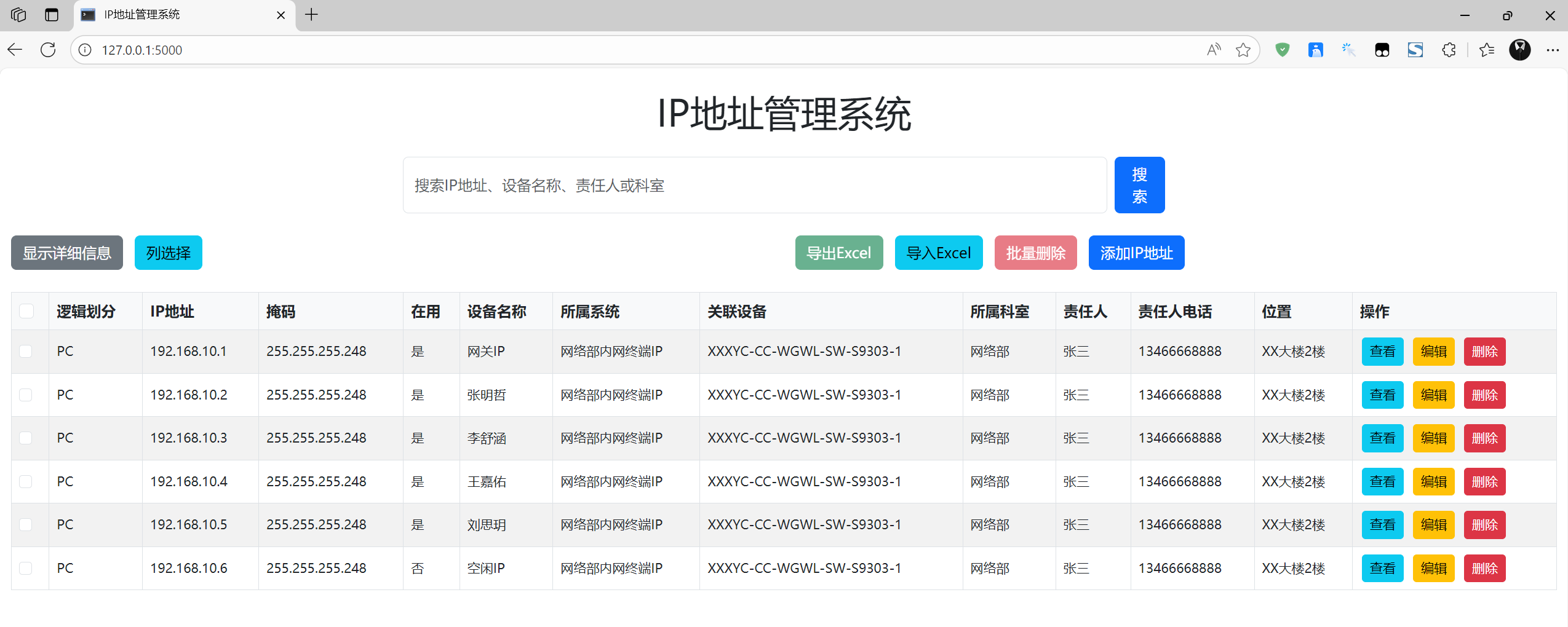Viewport: 1568px width, 627px height.
Task: Toggle the select-all checkbox in table header
Action: pos(26,311)
